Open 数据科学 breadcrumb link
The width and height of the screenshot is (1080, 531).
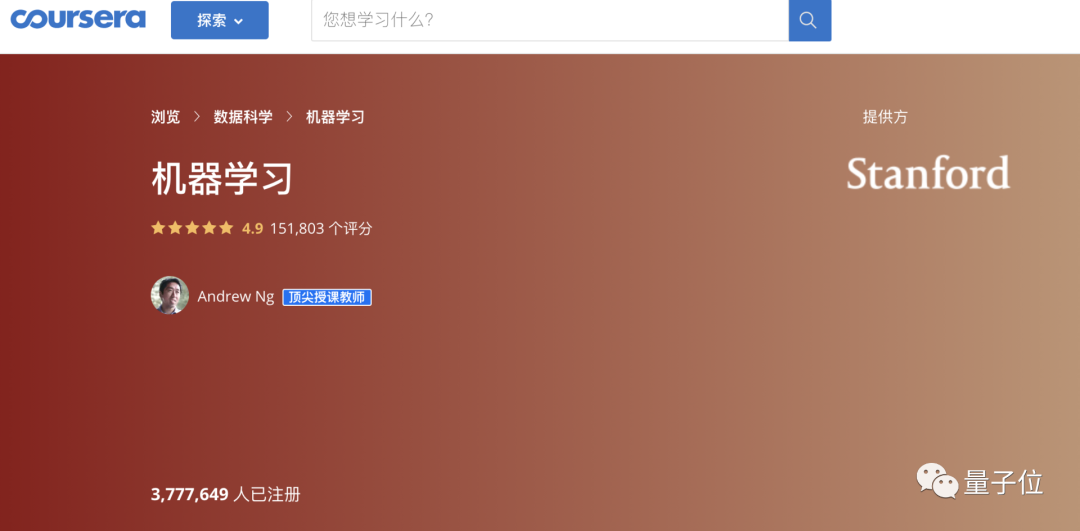[x=243, y=117]
